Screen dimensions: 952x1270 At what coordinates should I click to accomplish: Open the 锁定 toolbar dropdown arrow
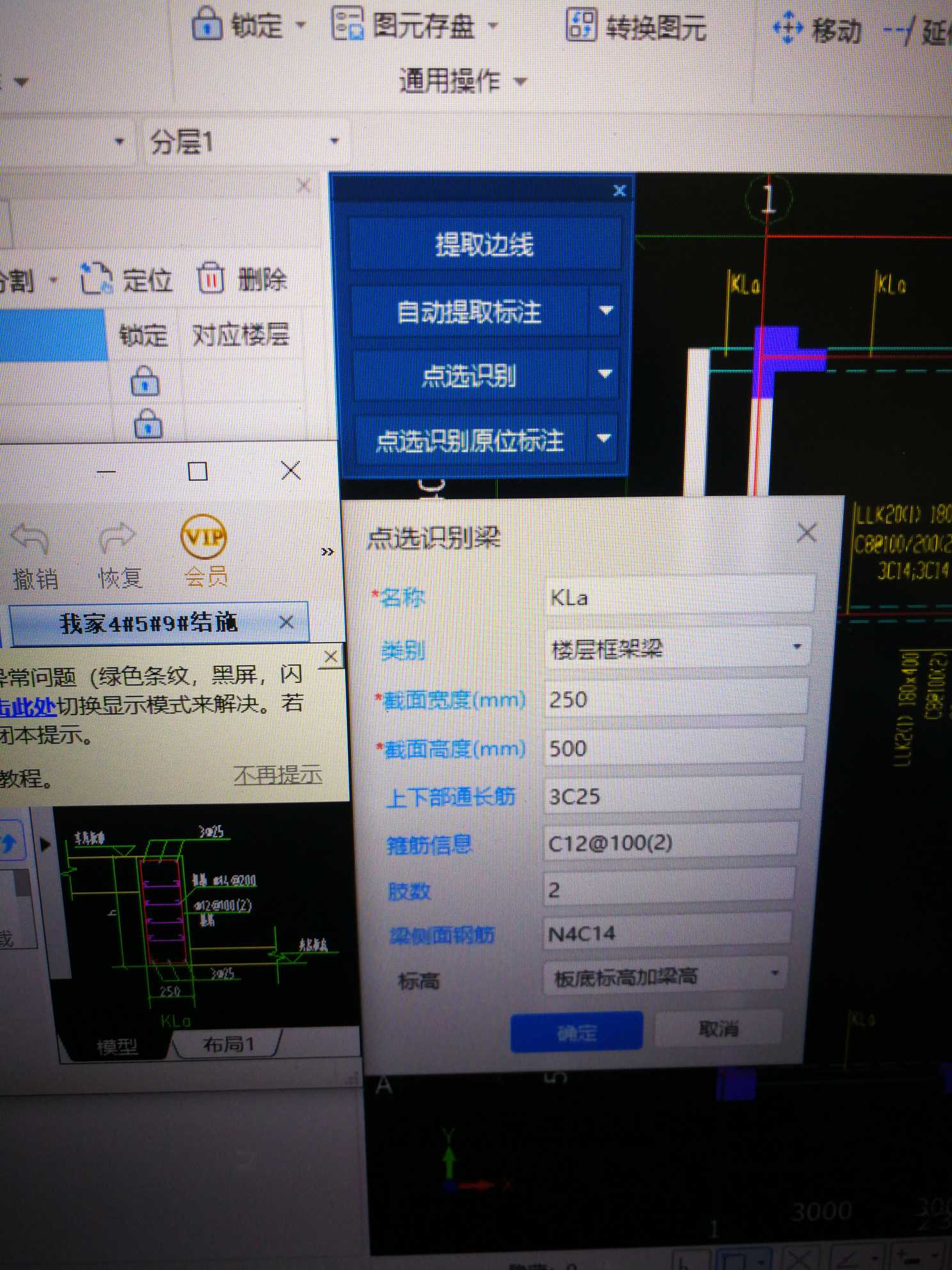301,26
